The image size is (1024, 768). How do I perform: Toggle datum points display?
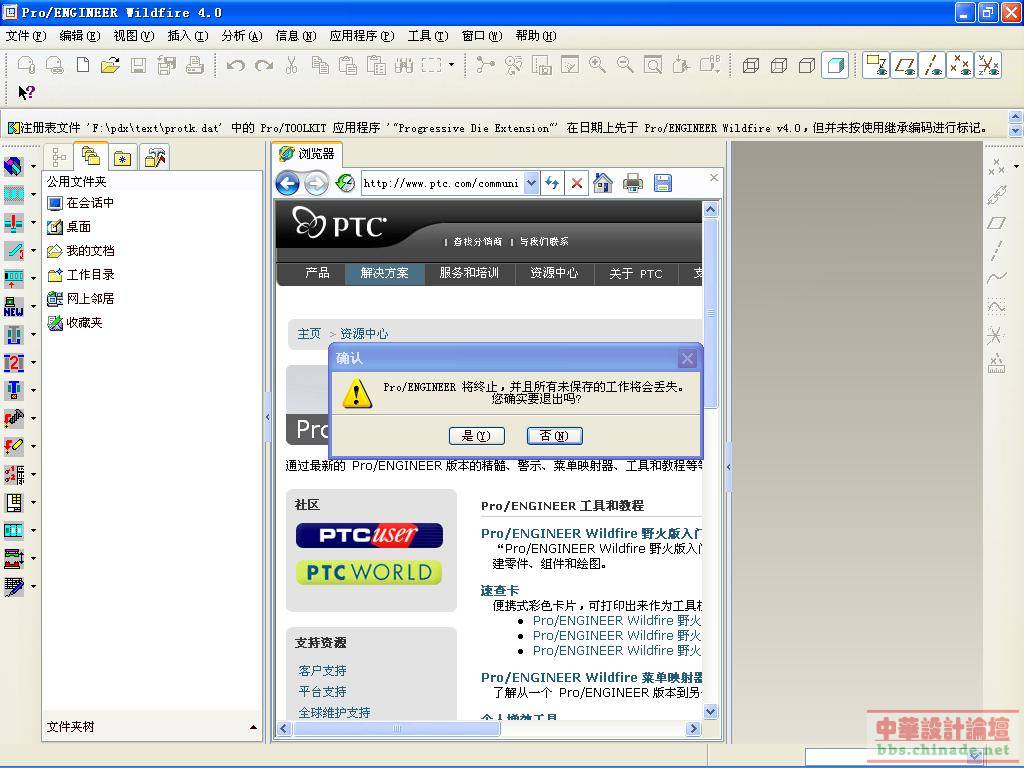coord(960,65)
